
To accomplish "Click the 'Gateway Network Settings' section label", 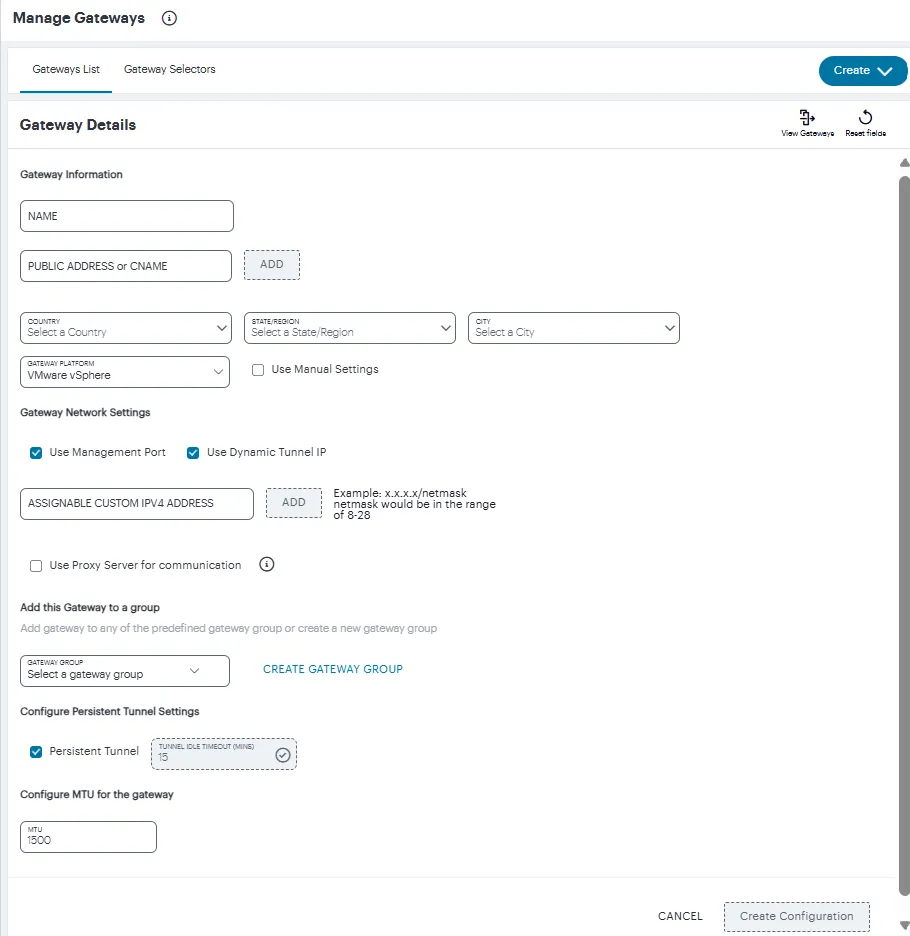I will [x=85, y=412].
